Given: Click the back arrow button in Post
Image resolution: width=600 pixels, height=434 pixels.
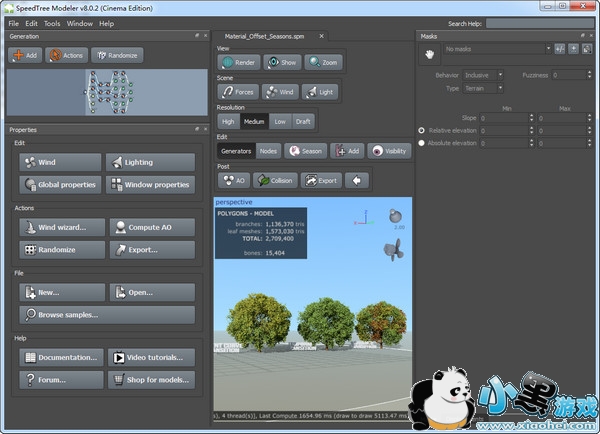Looking at the screenshot, I should coord(356,180).
